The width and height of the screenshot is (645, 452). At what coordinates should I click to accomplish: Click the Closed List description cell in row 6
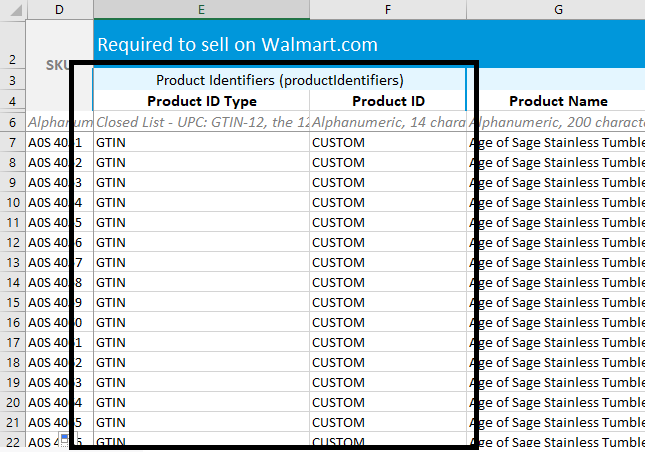pos(201,122)
